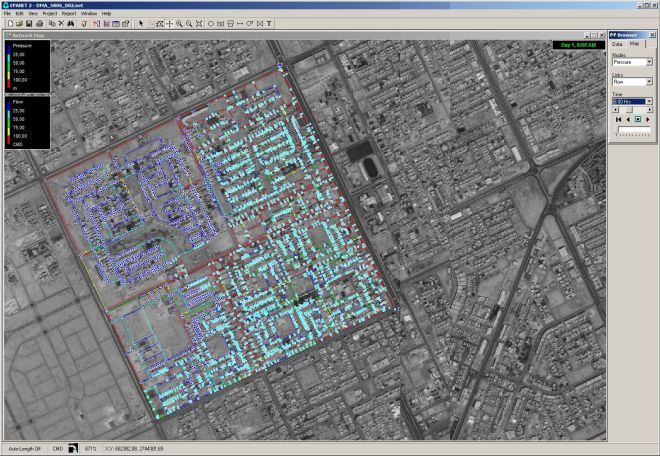Select the Add Junction tool
The width and height of the screenshot is (660, 456).
tap(211, 23)
